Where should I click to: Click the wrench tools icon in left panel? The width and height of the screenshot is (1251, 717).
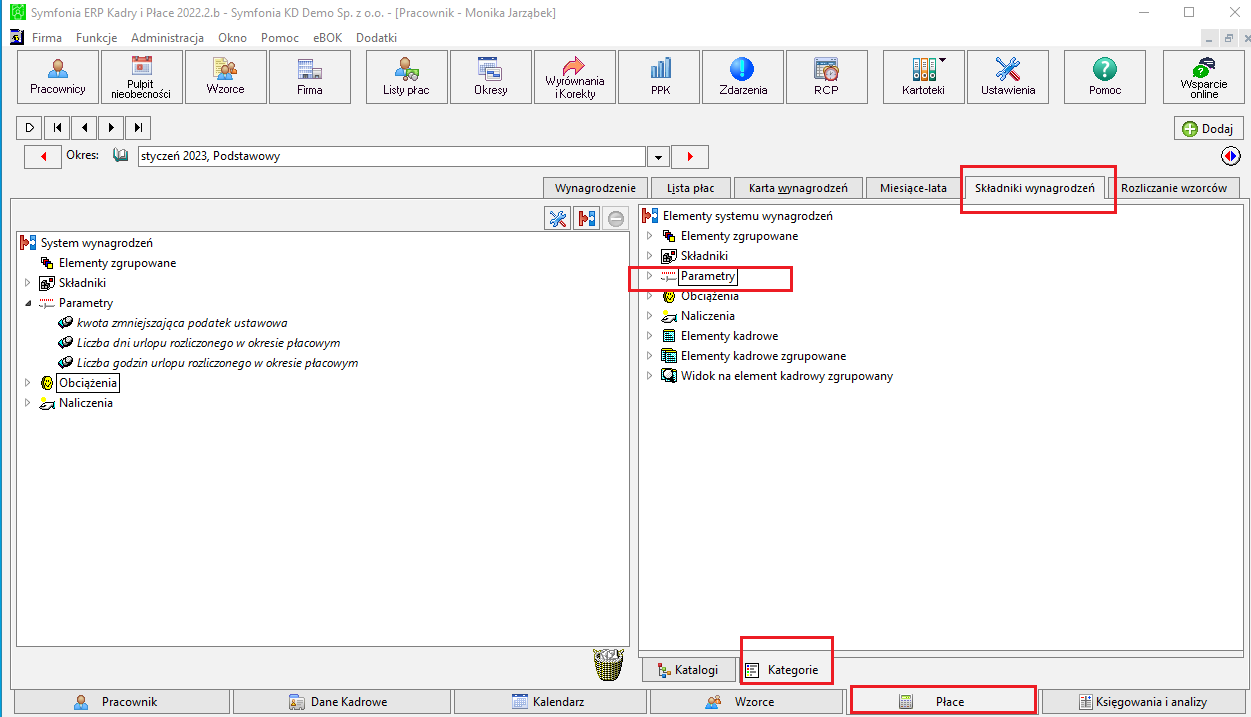coord(557,218)
